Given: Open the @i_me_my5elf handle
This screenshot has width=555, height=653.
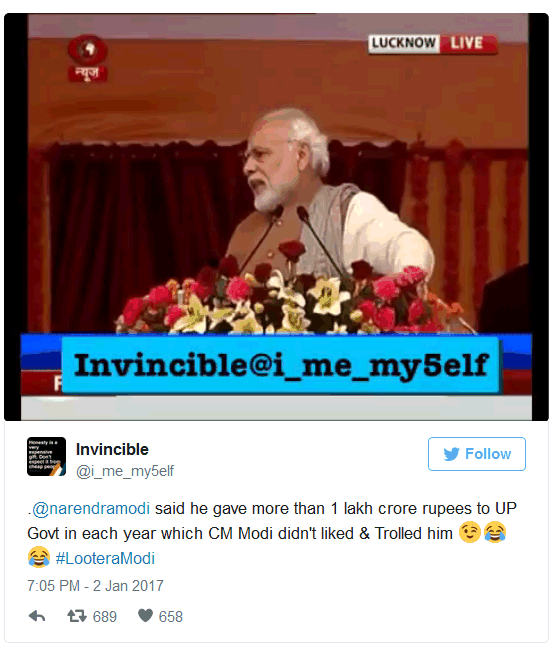Looking at the screenshot, I should coord(125,471).
